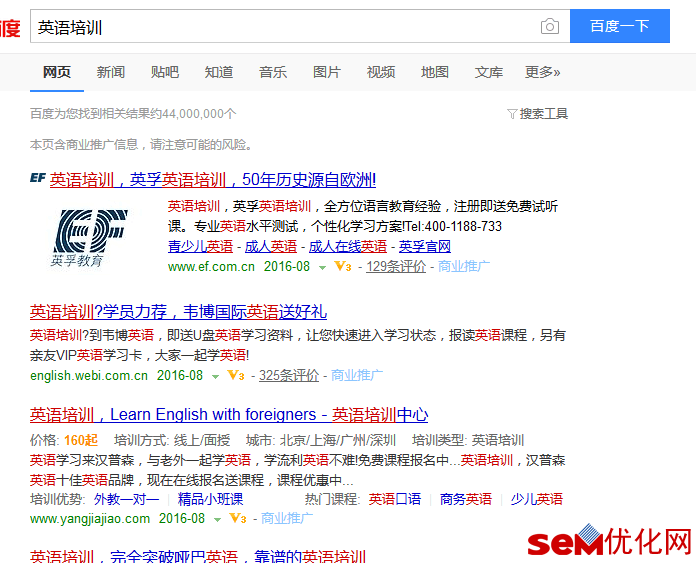Click the www.yangjiajiao.com URL

click(90, 519)
